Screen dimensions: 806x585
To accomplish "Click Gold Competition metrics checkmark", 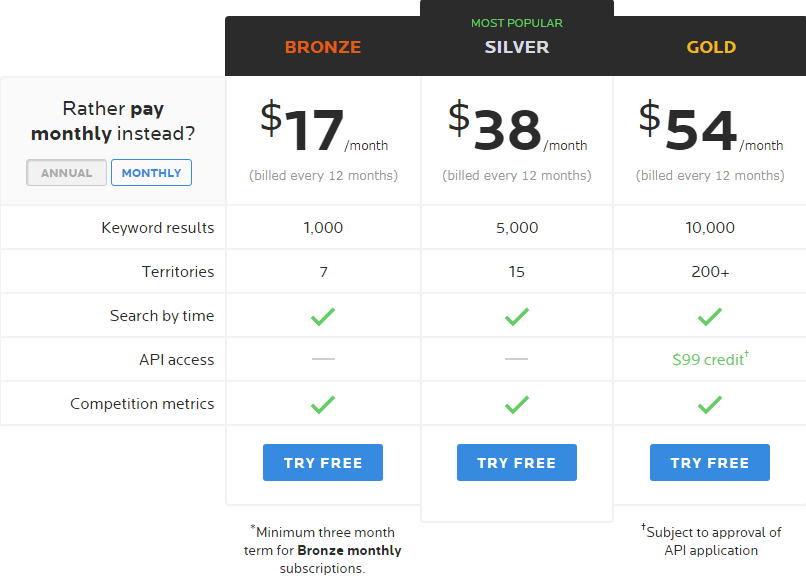I will pyautogui.click(x=710, y=405).
